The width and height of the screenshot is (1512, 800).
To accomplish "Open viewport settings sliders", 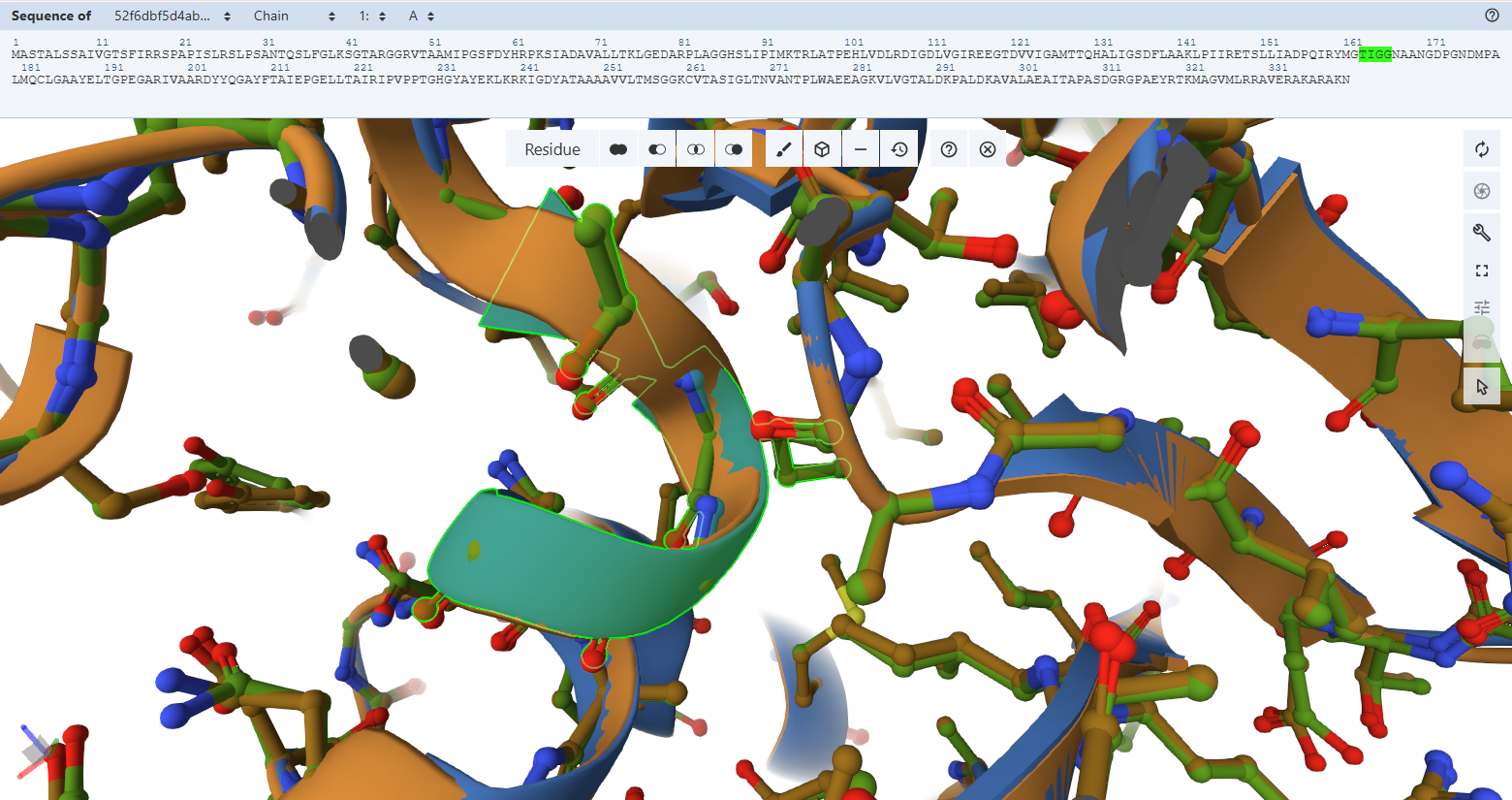I will tap(1481, 307).
